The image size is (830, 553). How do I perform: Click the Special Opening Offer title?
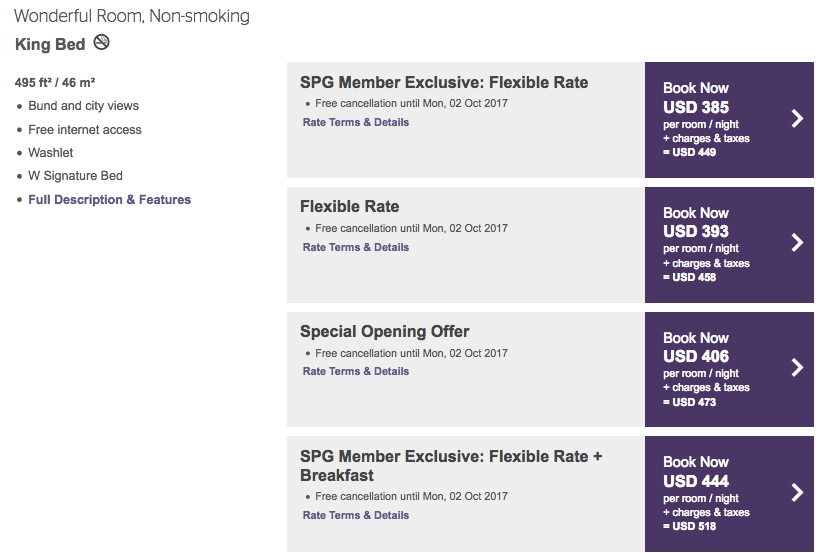click(x=384, y=332)
